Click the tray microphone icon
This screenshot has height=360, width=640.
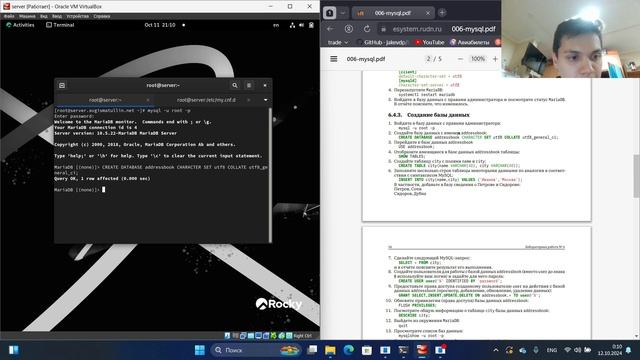click(x=536, y=350)
